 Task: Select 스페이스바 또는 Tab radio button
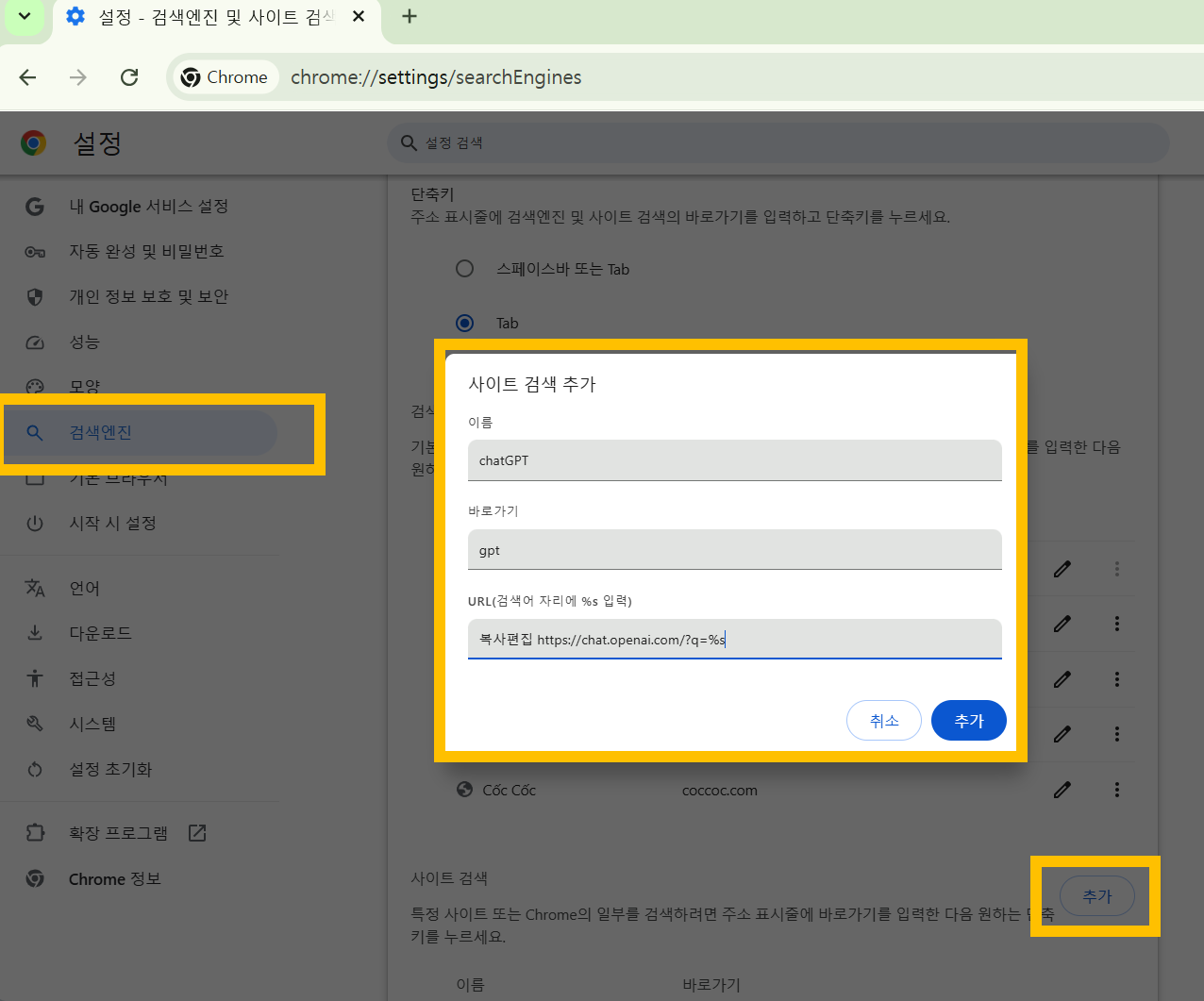click(464, 269)
